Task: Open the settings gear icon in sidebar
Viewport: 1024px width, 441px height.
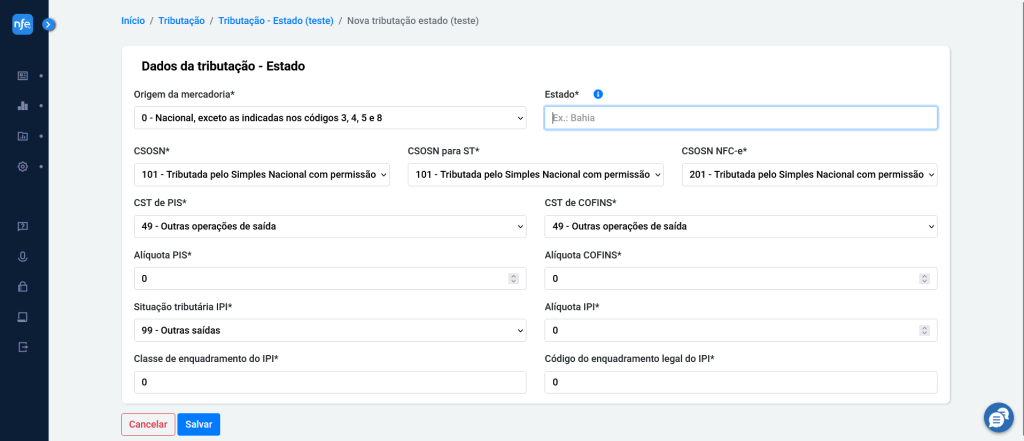Action: [x=22, y=167]
